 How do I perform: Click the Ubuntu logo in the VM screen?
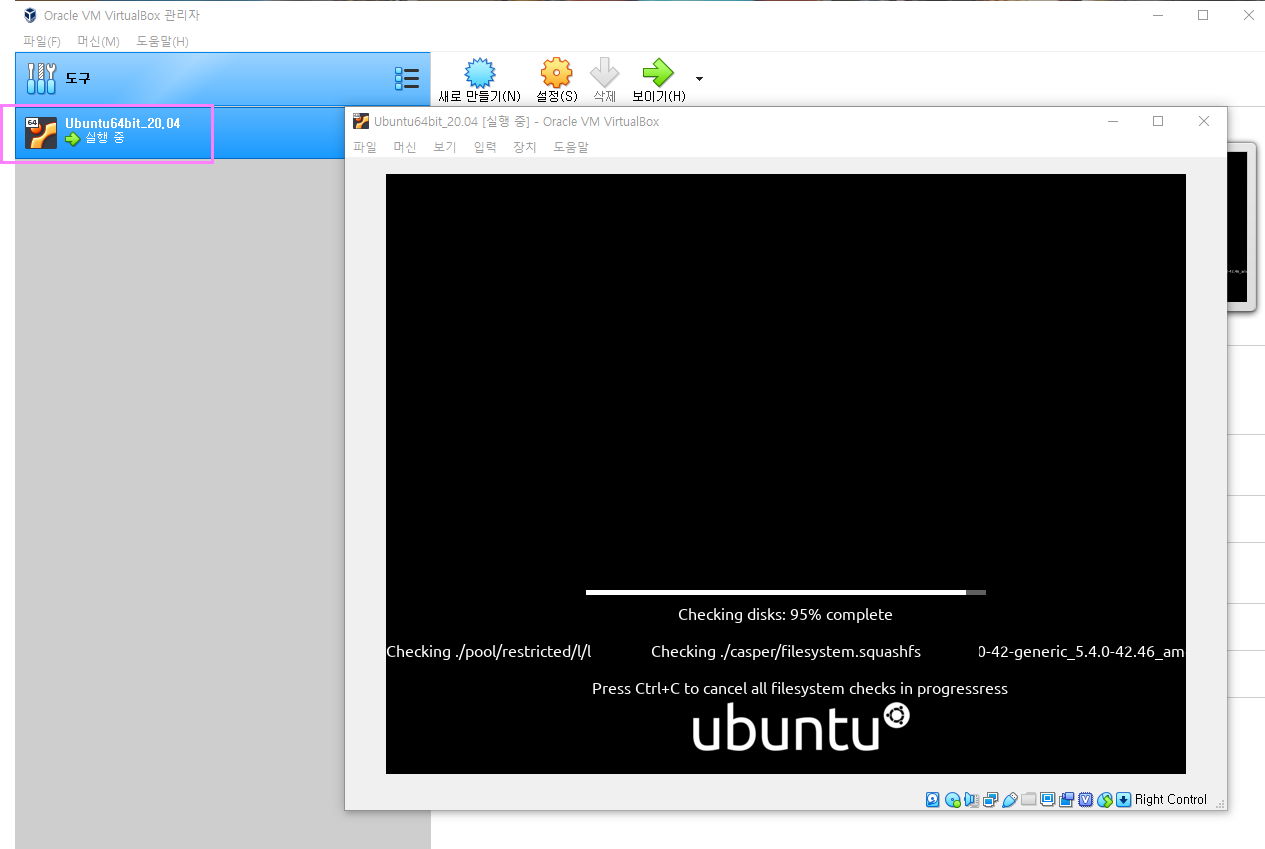tap(801, 727)
